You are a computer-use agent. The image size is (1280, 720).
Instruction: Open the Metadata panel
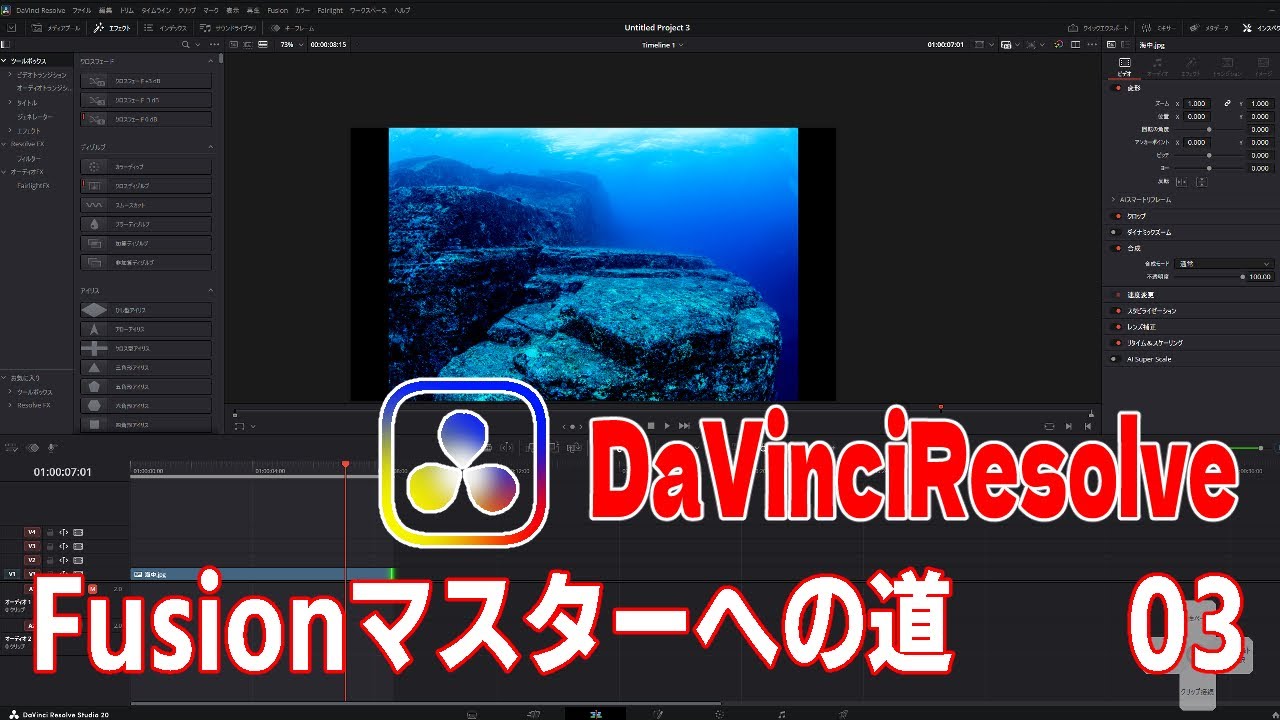click(x=1211, y=28)
